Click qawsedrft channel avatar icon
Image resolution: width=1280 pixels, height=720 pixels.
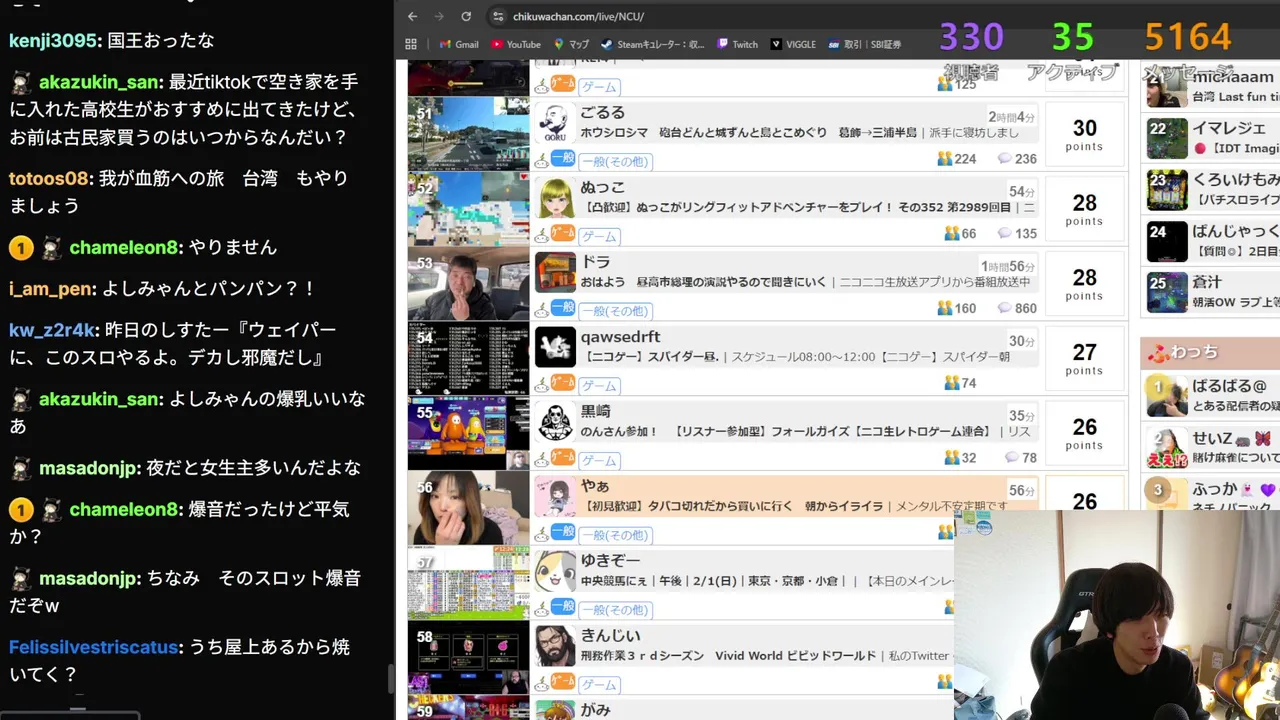pos(555,348)
